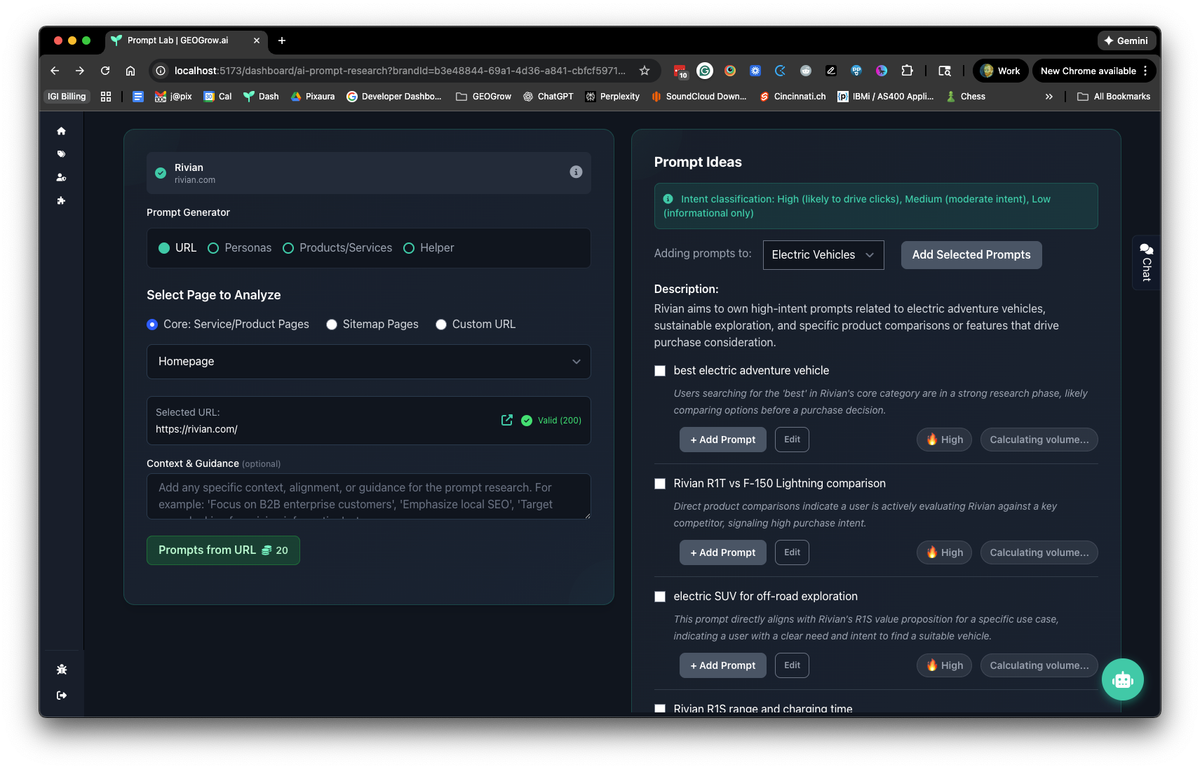Check the 'Rivian R1S range and charging time' checkbox
This screenshot has height=769, width=1200.
(x=660, y=709)
